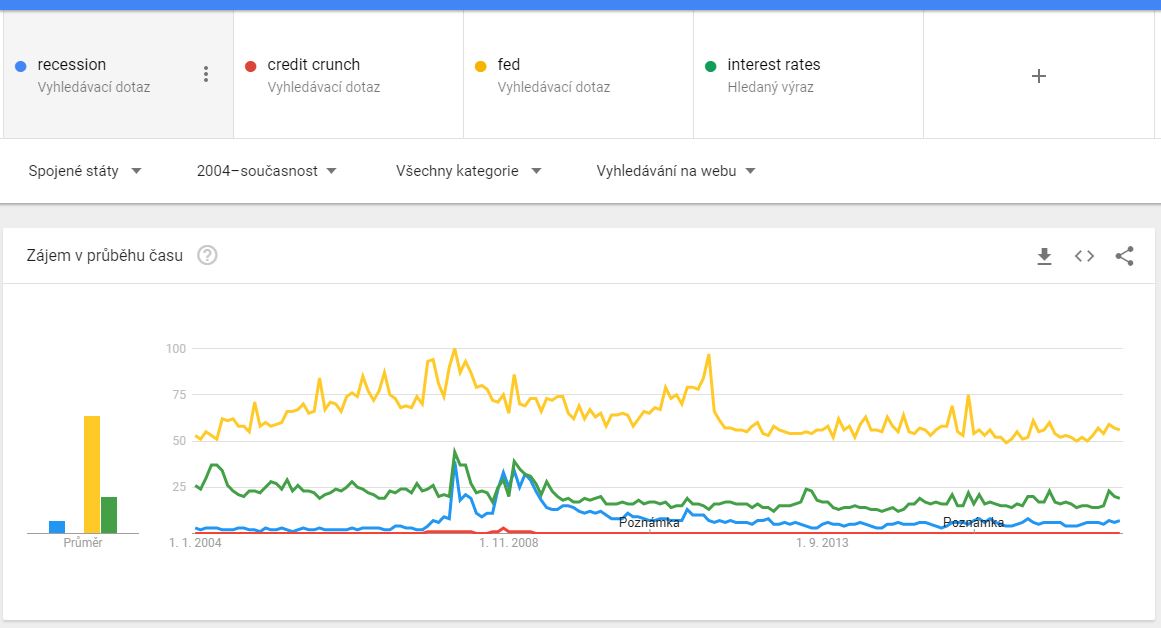
Task: Expand the Všechny kategorie dropdown
Action: coord(468,171)
